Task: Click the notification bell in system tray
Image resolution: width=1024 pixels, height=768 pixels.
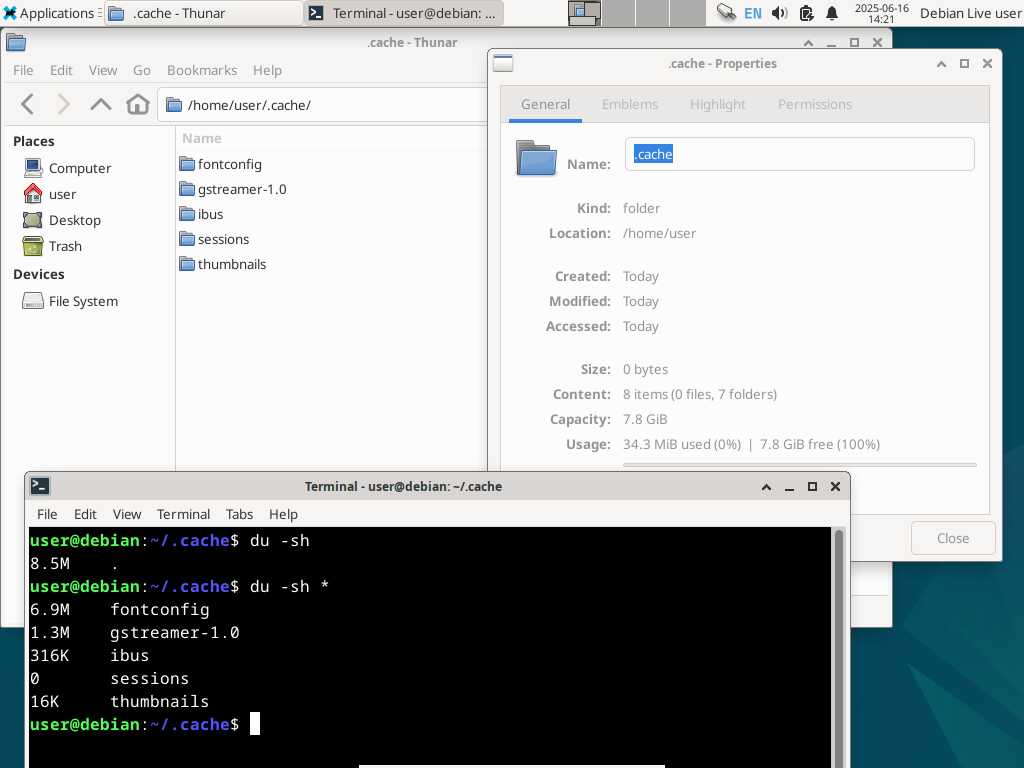Action: click(832, 13)
